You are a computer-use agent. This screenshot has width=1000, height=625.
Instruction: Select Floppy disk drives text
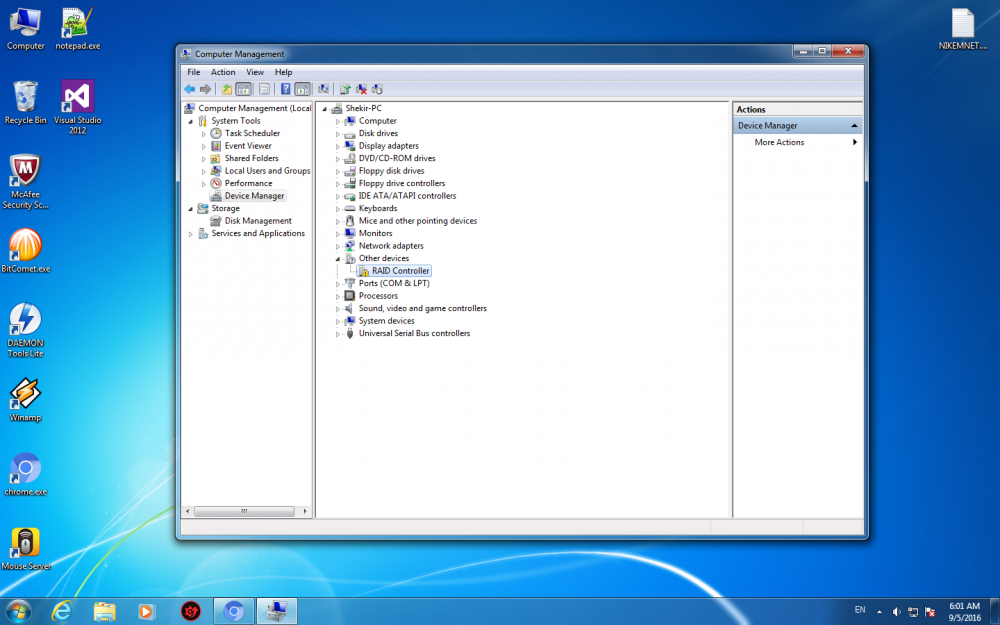(x=391, y=171)
